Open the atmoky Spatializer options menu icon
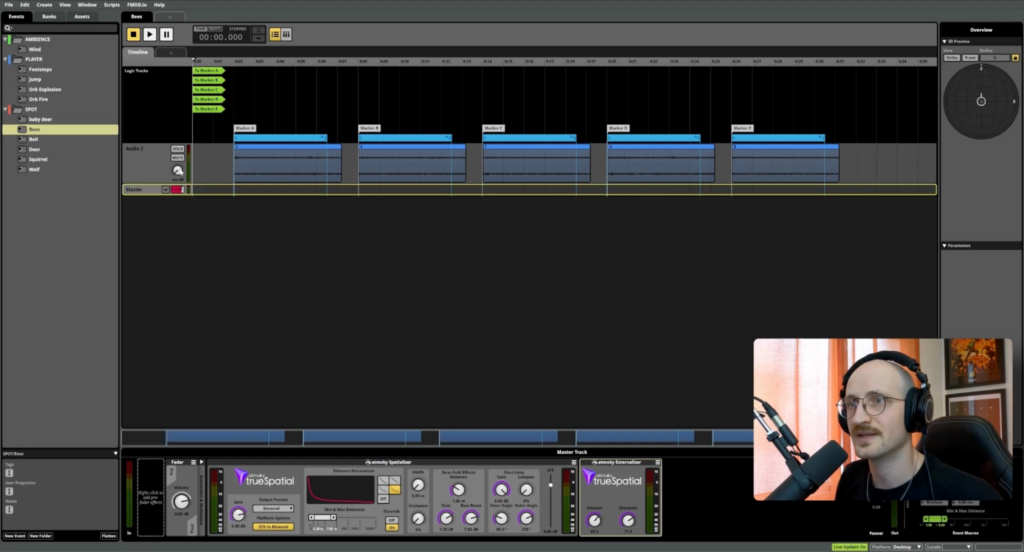The height and width of the screenshot is (552, 1024). [x=574, y=463]
